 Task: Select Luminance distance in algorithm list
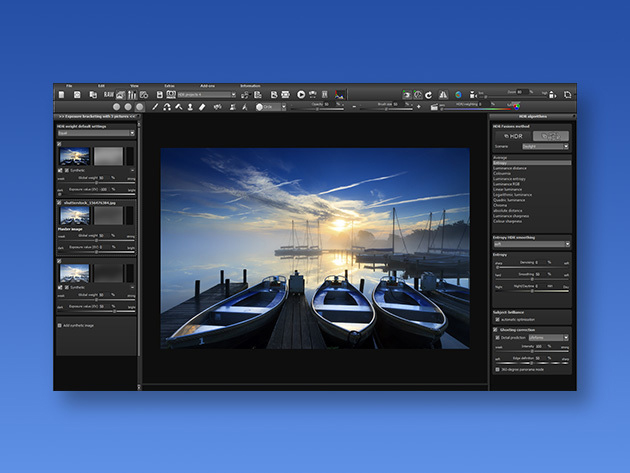(x=510, y=168)
